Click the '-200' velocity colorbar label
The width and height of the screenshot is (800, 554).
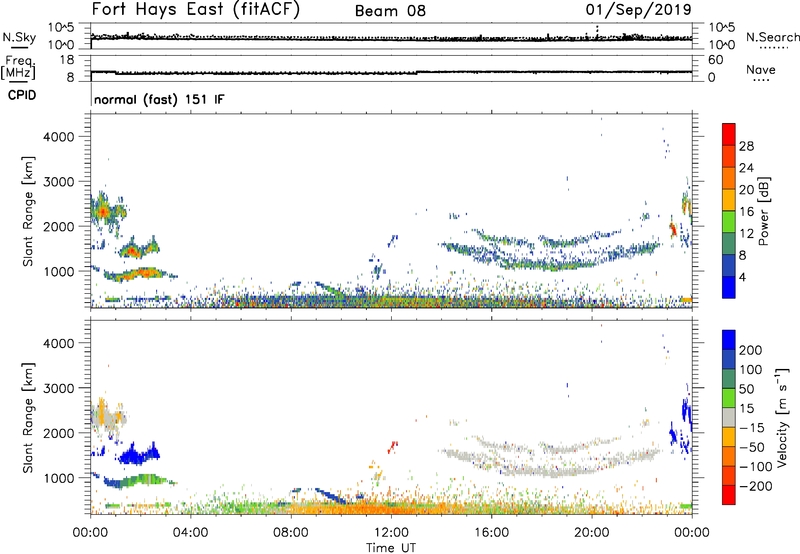coord(755,486)
